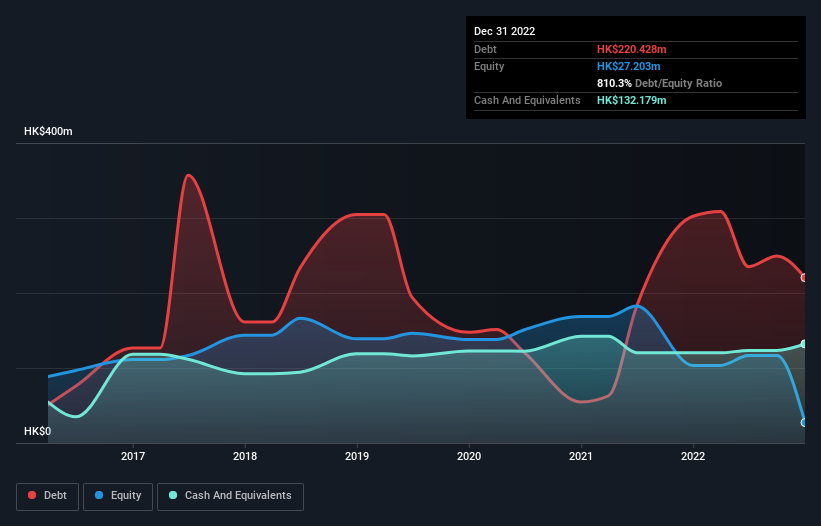Click the HK$400m y-axis label
The height and width of the screenshot is (526, 821).
(x=48, y=131)
